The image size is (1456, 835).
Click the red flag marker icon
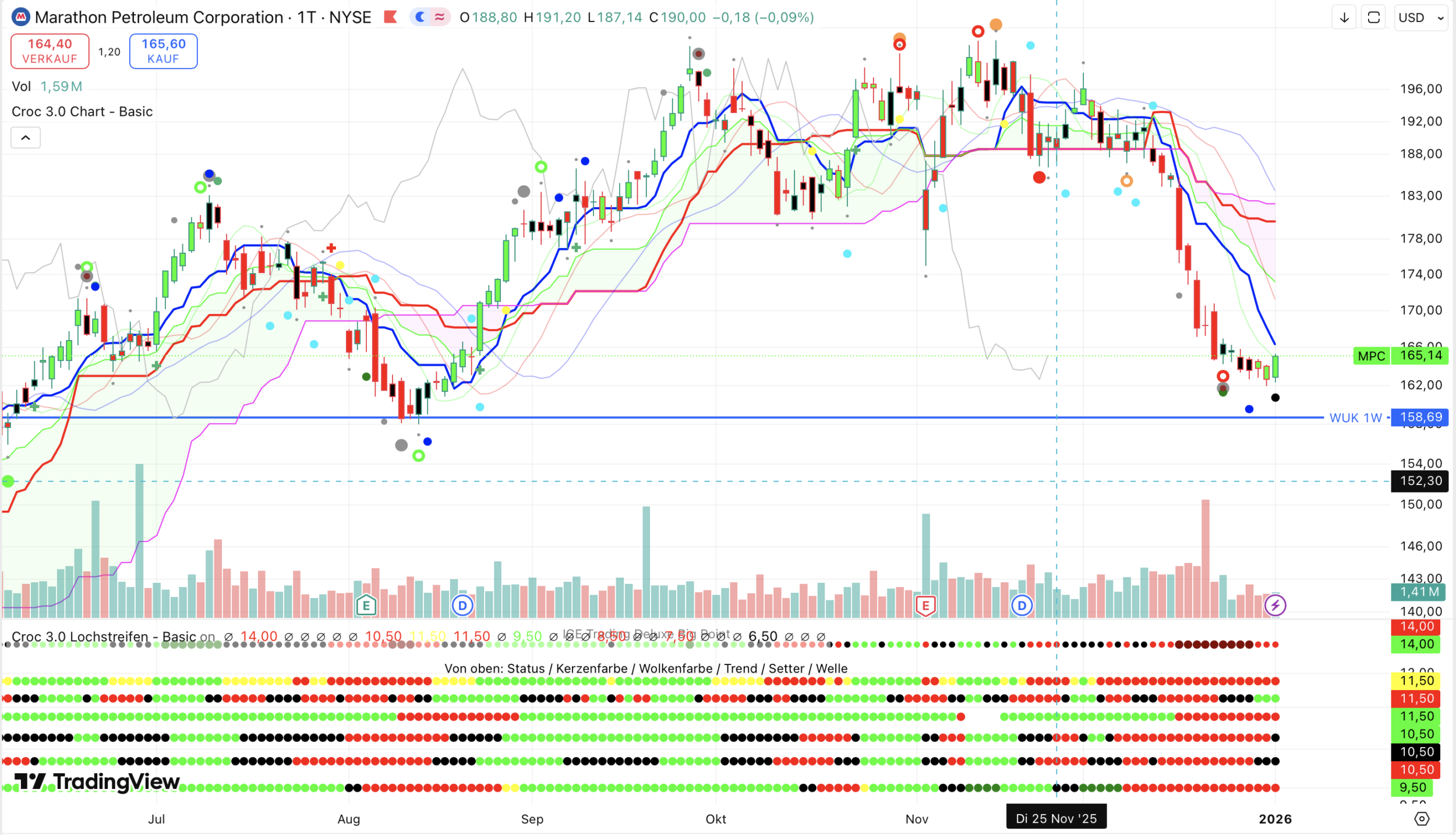[391, 17]
